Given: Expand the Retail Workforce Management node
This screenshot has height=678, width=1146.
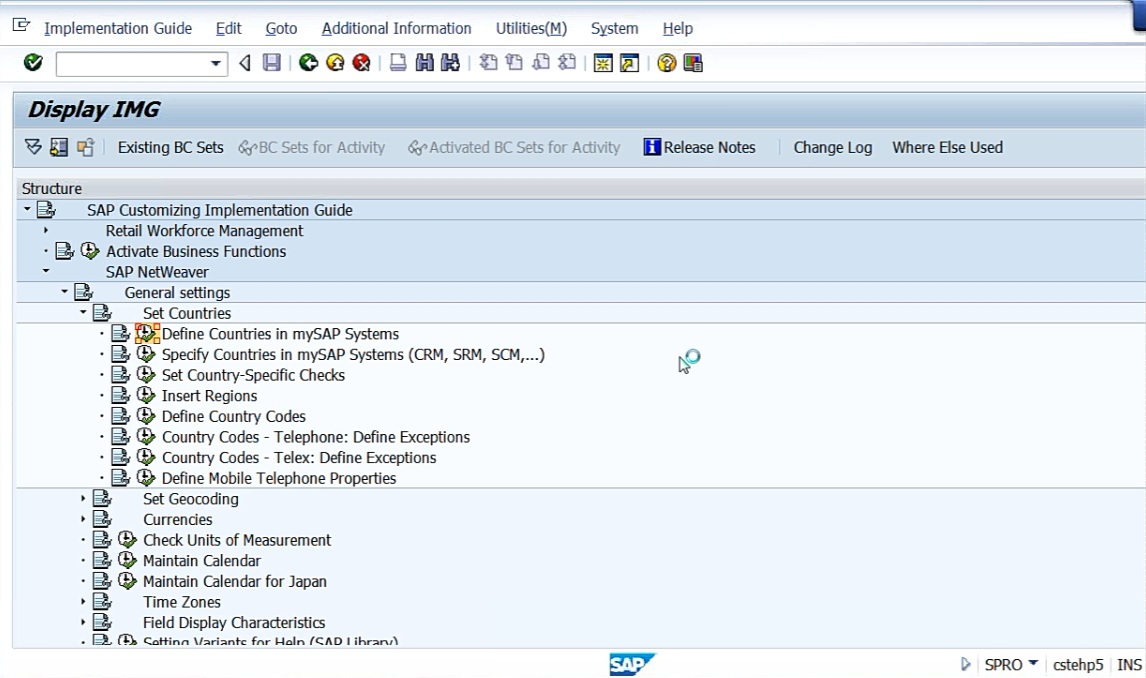Looking at the screenshot, I should coord(46,230).
